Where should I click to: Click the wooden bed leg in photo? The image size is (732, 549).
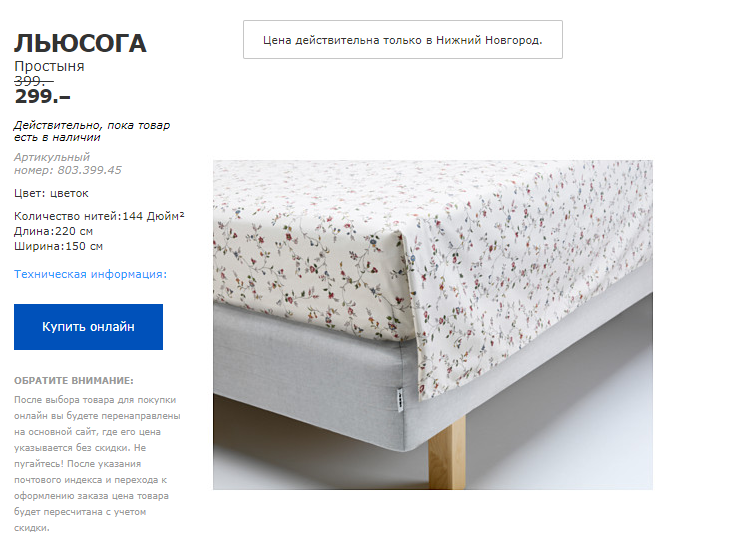tap(447, 453)
